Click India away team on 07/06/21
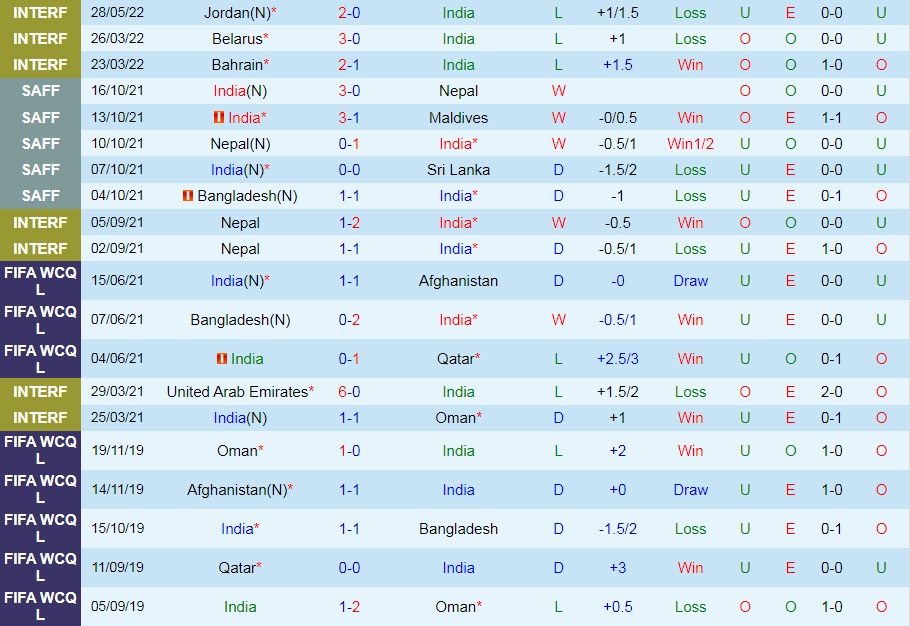910x626 pixels. pyautogui.click(x=458, y=320)
